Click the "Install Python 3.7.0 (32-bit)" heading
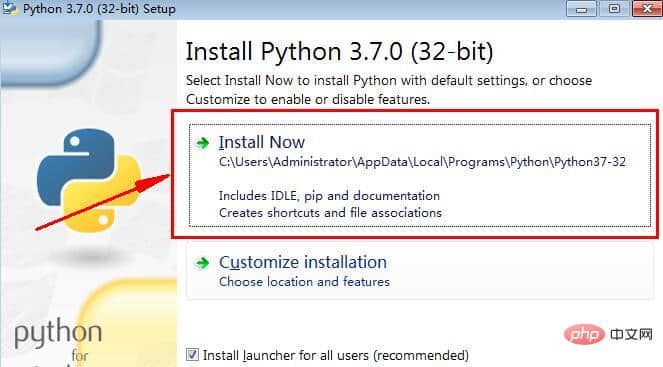This screenshot has width=663, height=367. (x=340, y=52)
